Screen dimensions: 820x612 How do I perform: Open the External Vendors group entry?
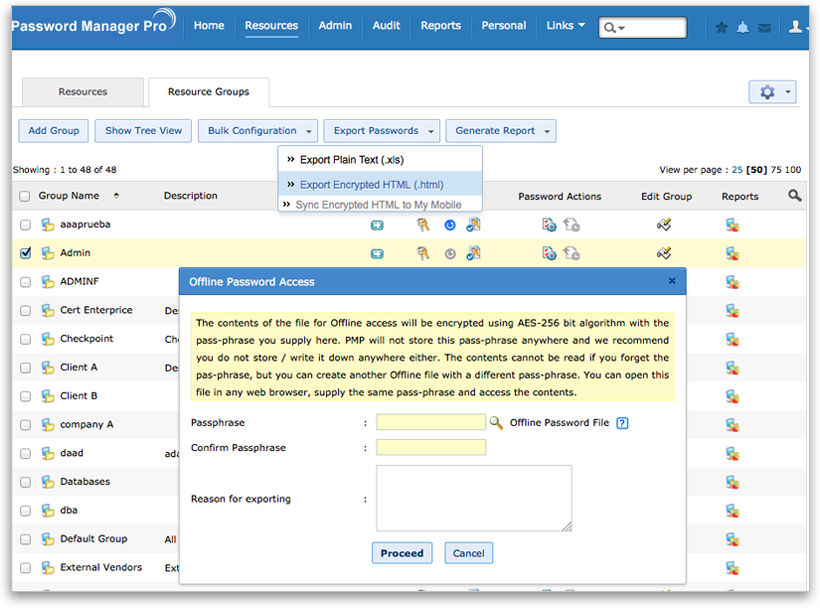101,568
